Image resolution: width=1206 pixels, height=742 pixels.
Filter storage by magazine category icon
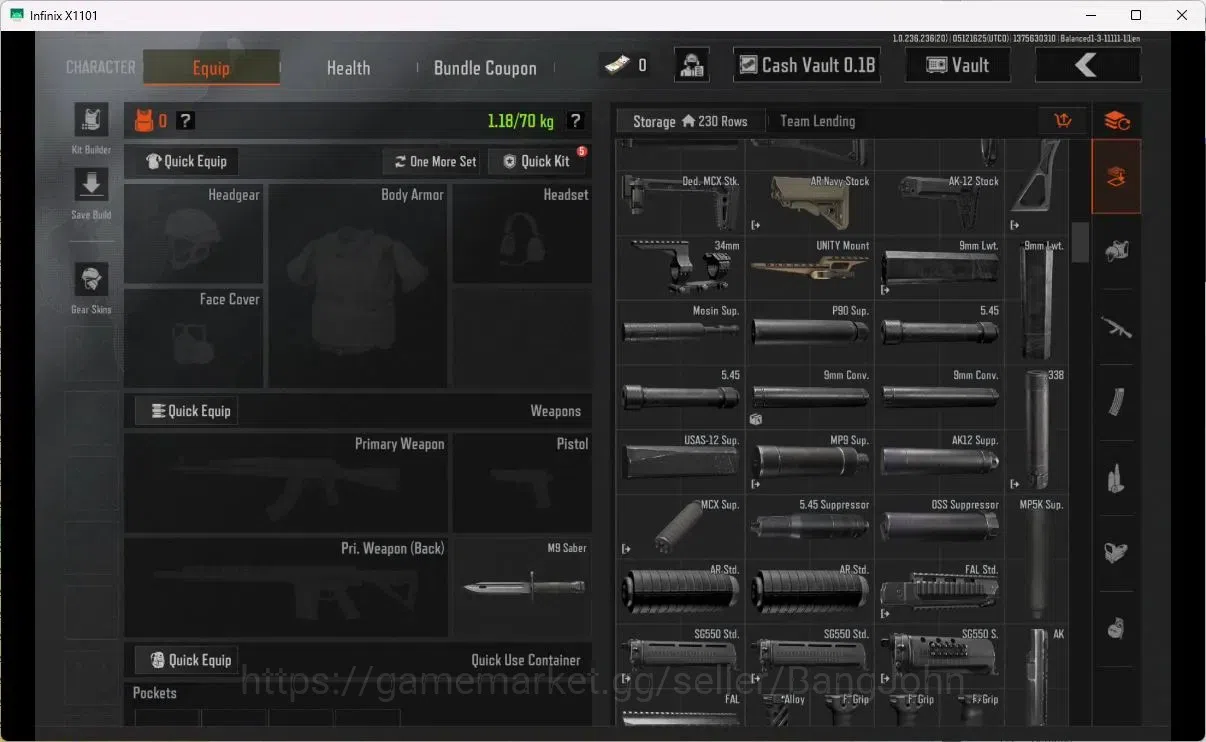tap(1116, 403)
